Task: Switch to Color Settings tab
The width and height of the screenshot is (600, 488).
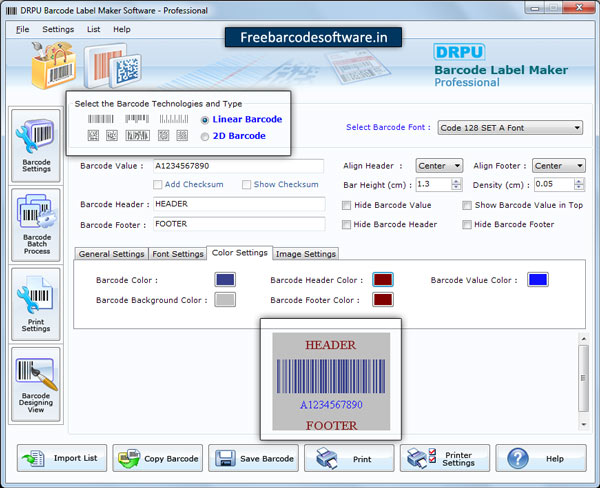Action: coord(240,253)
